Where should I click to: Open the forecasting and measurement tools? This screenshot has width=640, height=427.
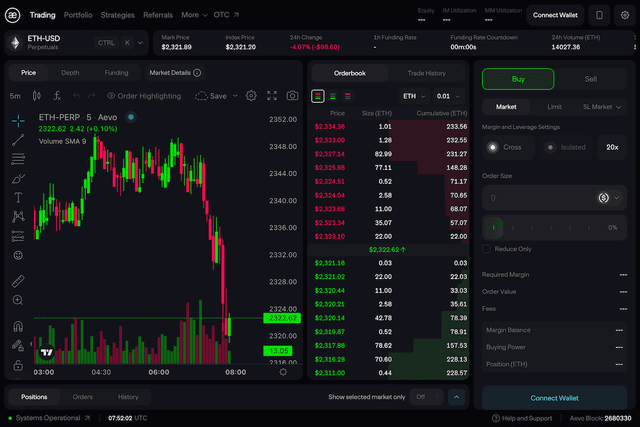click(18, 236)
